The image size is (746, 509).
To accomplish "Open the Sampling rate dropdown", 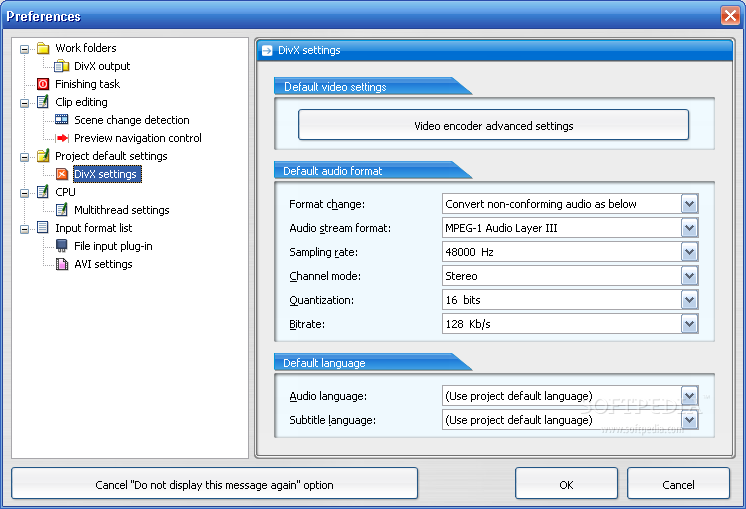I will coord(689,252).
